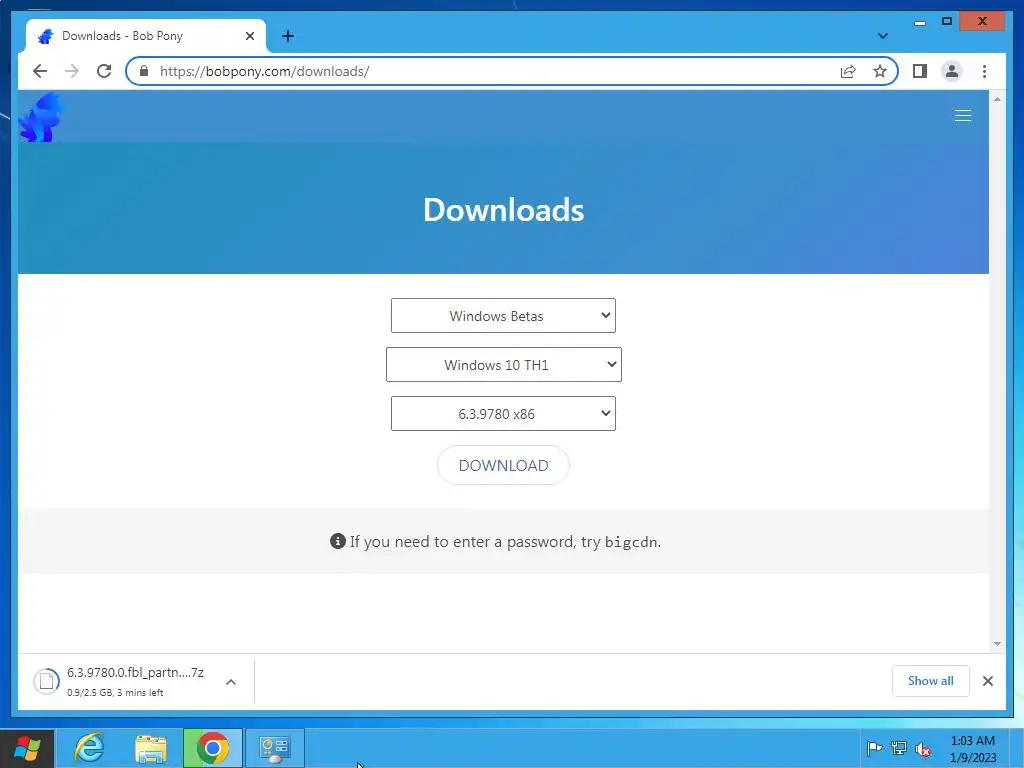Viewport: 1024px width, 768px height.
Task: Open a new browser tab
Action: point(288,36)
